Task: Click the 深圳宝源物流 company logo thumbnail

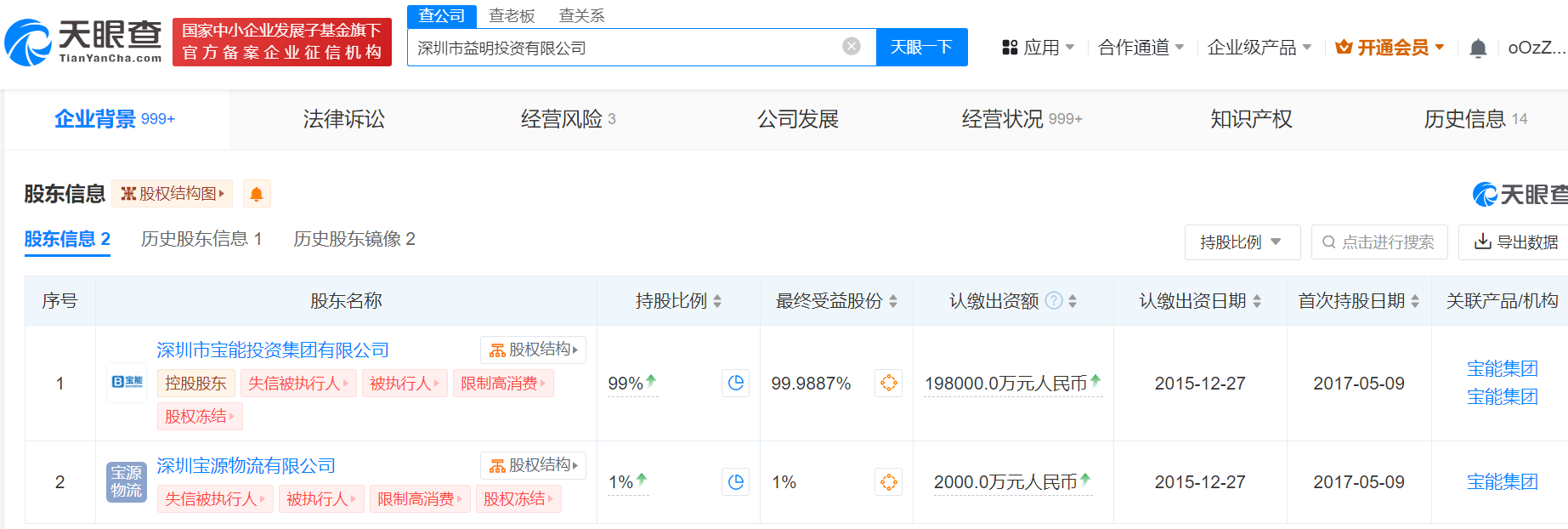Action: tap(126, 482)
